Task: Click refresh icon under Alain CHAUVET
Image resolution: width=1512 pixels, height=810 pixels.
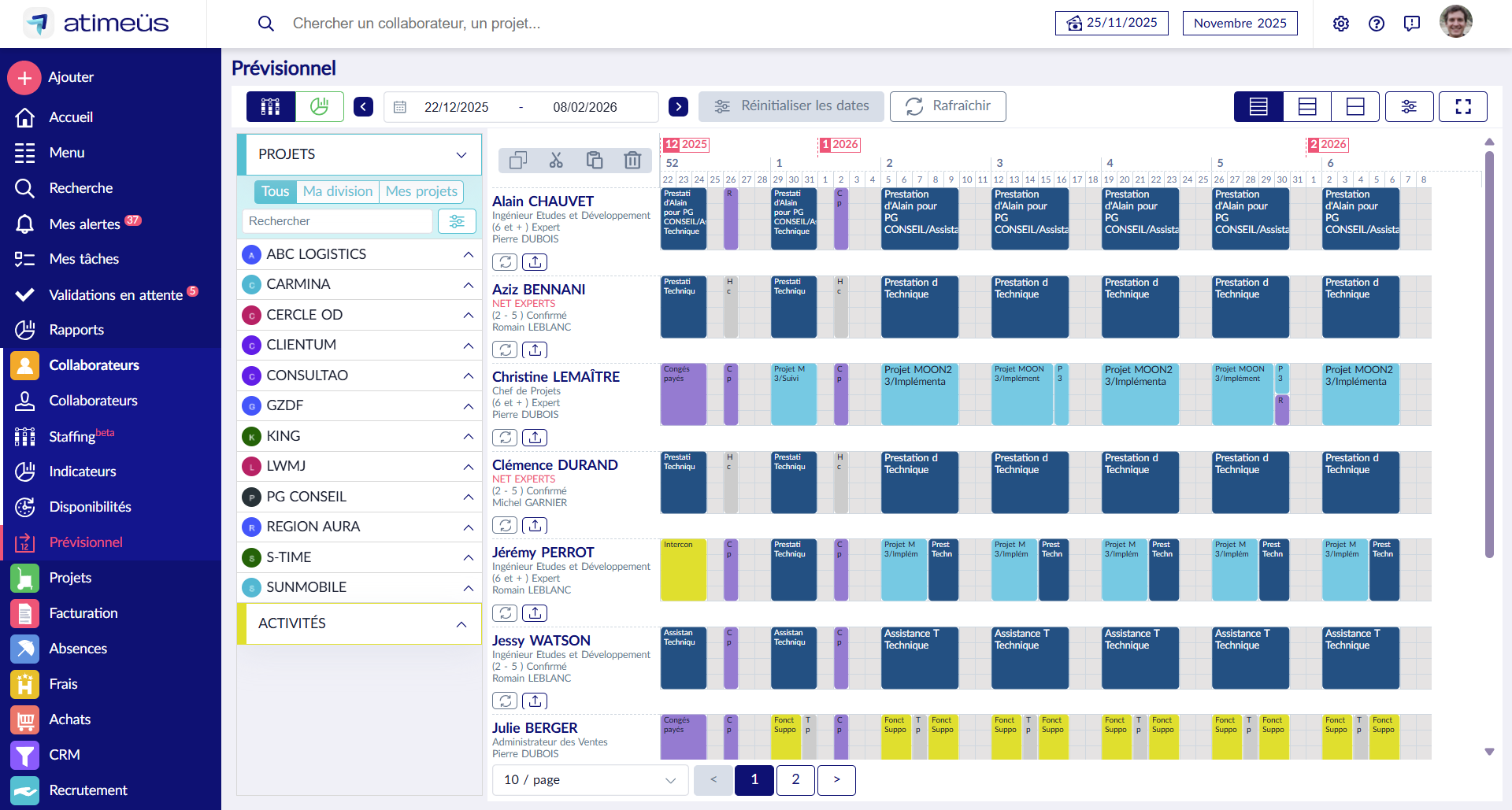Action: 505,261
